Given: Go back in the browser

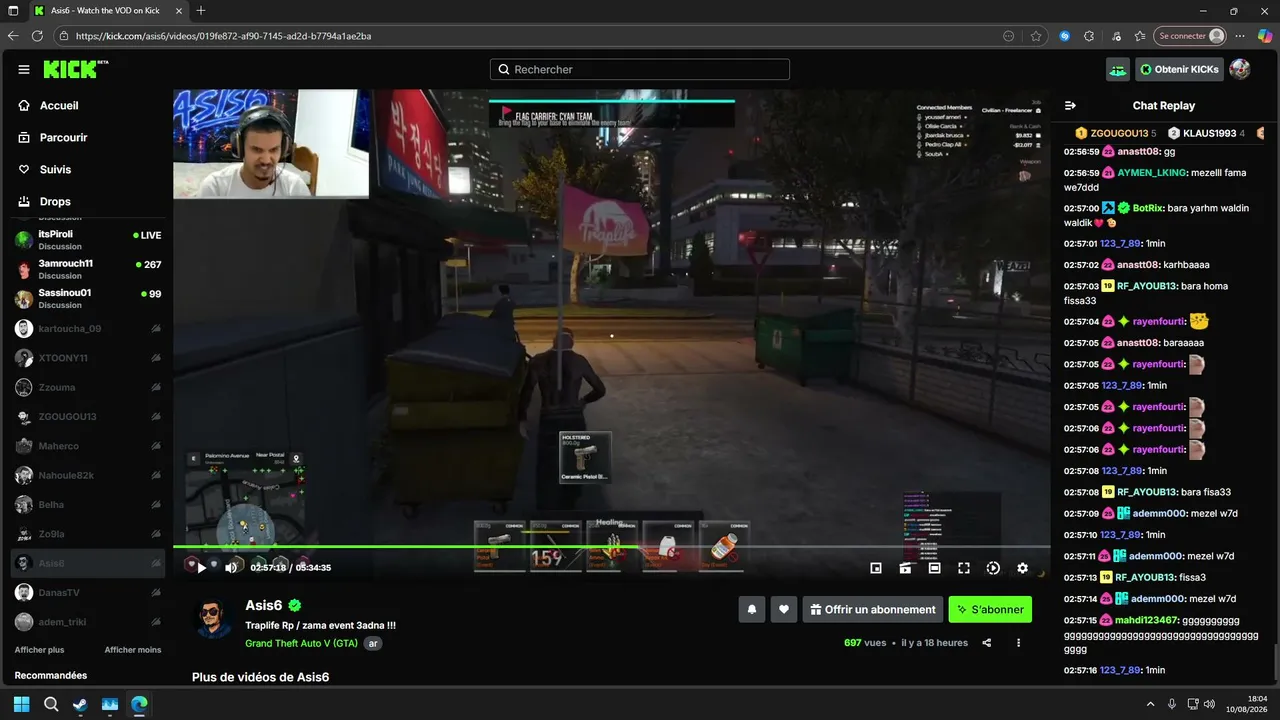Looking at the screenshot, I should (13, 36).
